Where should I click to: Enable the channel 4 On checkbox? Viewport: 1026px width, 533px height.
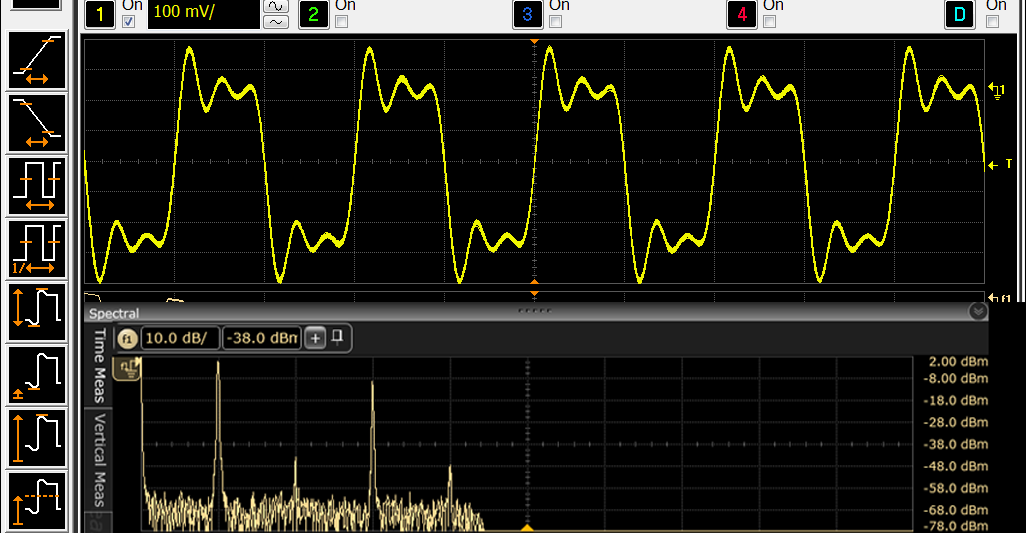pos(770,22)
